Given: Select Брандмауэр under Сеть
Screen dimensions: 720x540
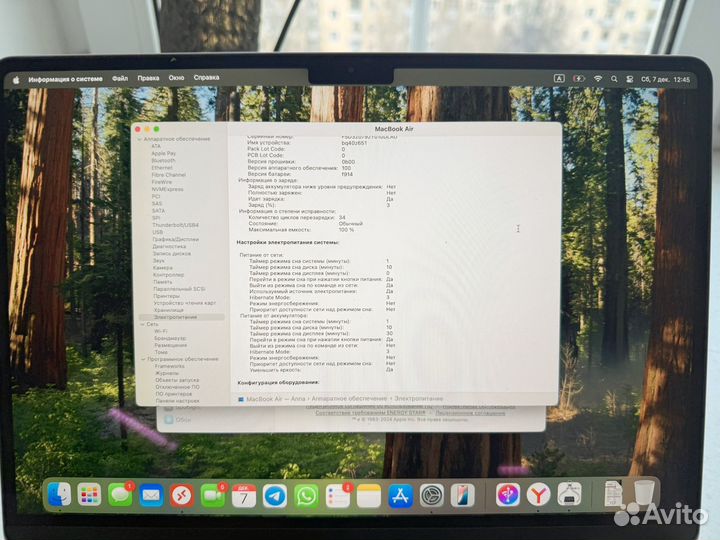Looking at the screenshot, I should tap(170, 338).
